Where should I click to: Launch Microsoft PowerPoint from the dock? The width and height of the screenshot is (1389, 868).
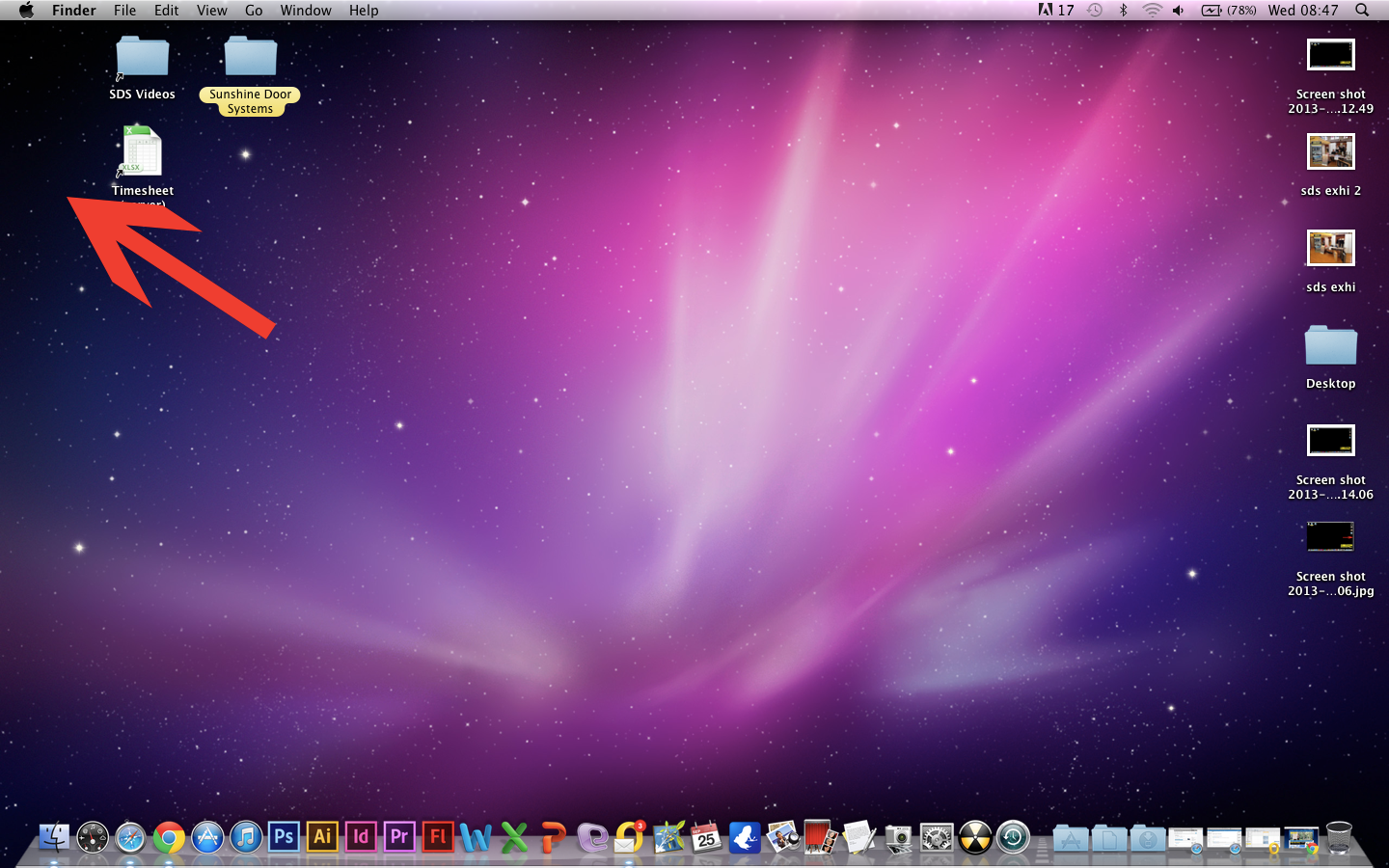(553, 837)
